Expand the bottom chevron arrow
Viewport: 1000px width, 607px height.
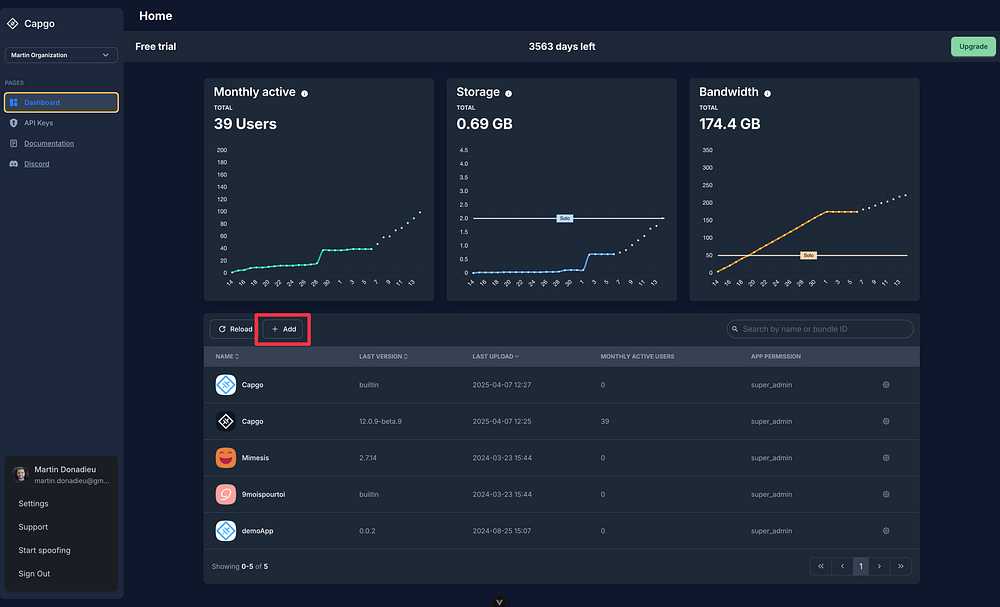[x=499, y=602]
